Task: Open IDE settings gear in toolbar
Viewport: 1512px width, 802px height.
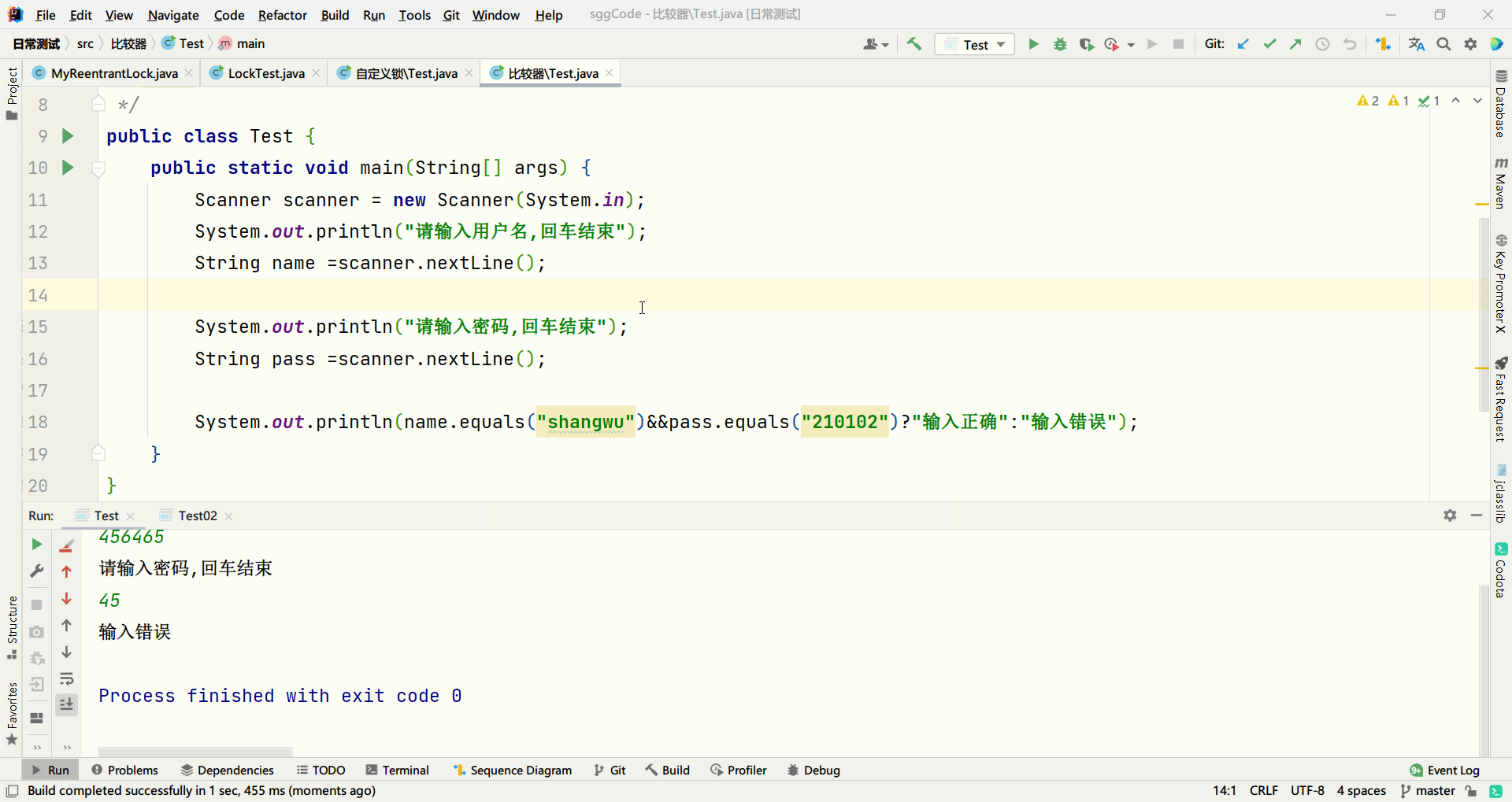Action: pos(1470,44)
